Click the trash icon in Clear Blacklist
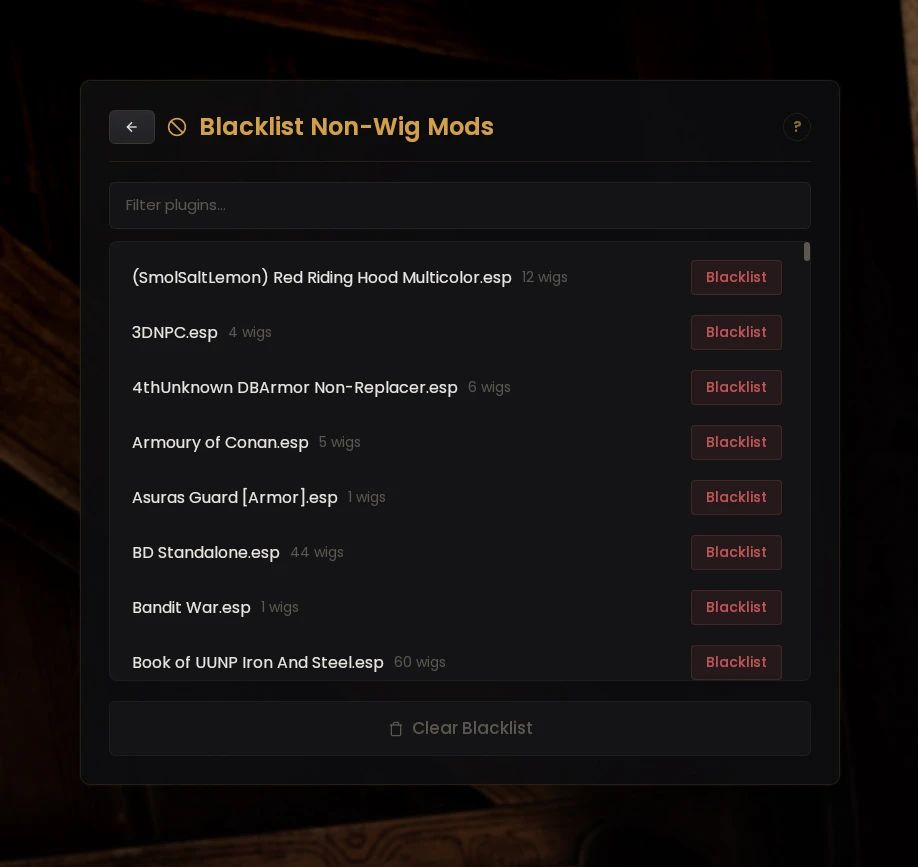918x867 pixels. click(396, 729)
